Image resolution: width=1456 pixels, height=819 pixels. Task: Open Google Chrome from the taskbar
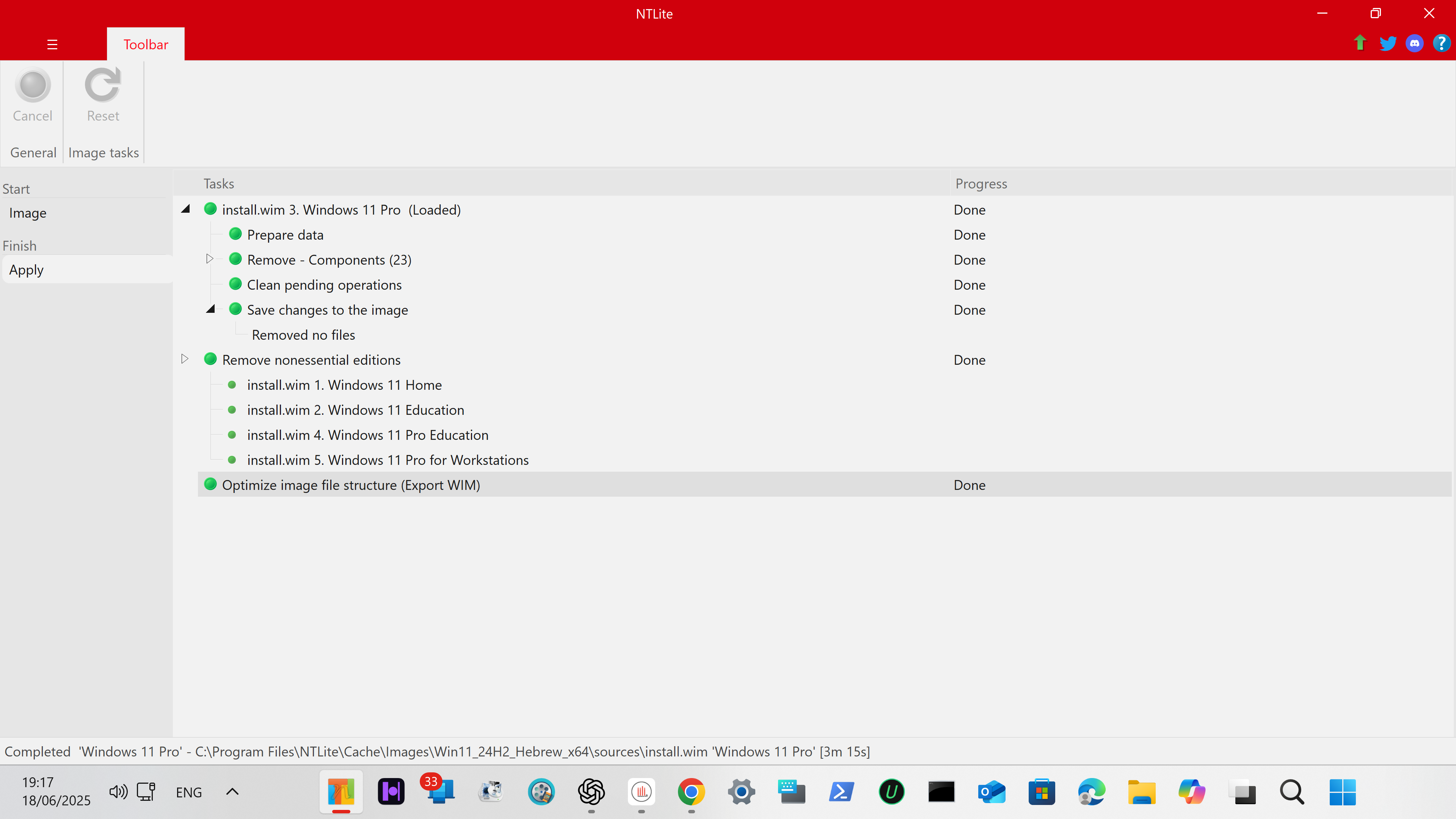point(691,792)
